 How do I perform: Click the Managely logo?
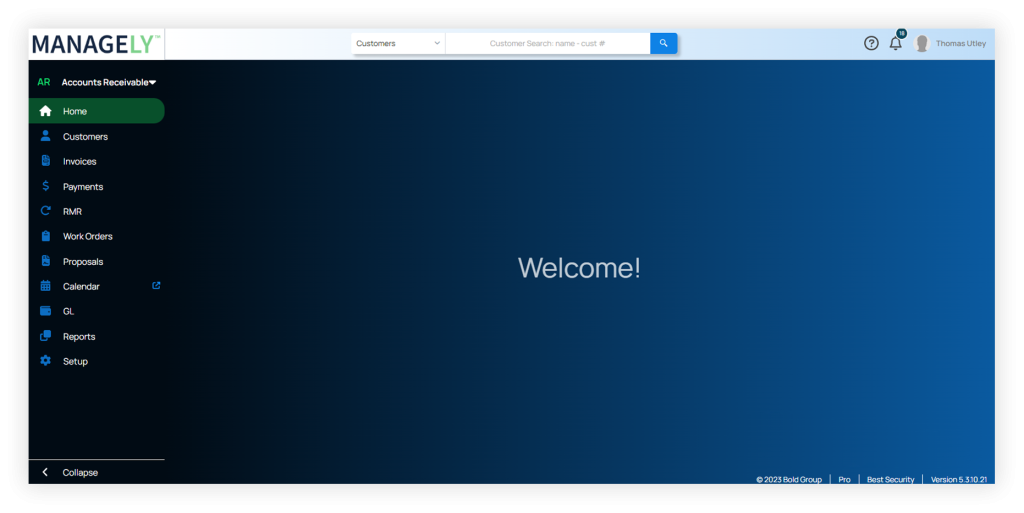(x=96, y=44)
